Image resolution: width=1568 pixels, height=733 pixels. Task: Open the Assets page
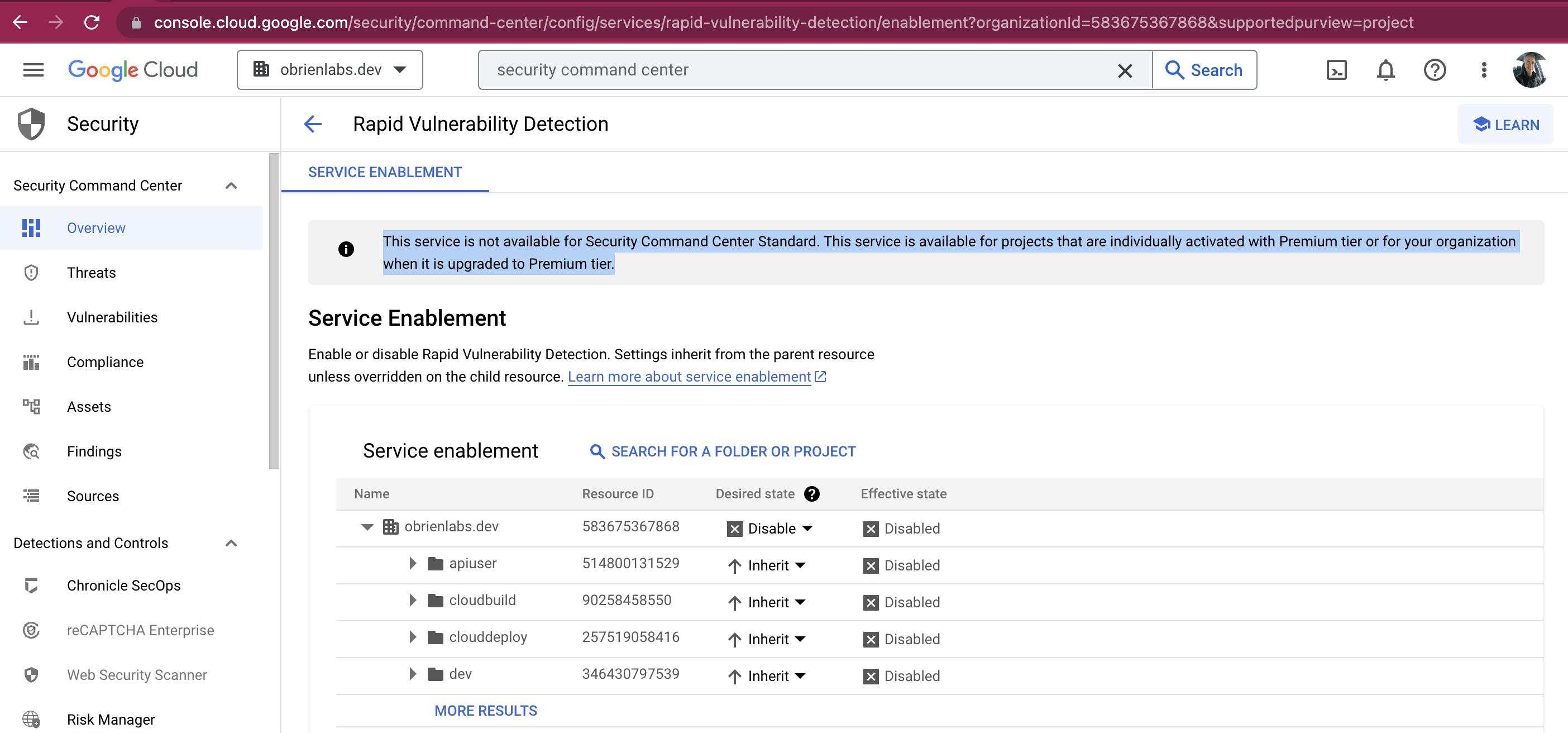click(x=89, y=406)
